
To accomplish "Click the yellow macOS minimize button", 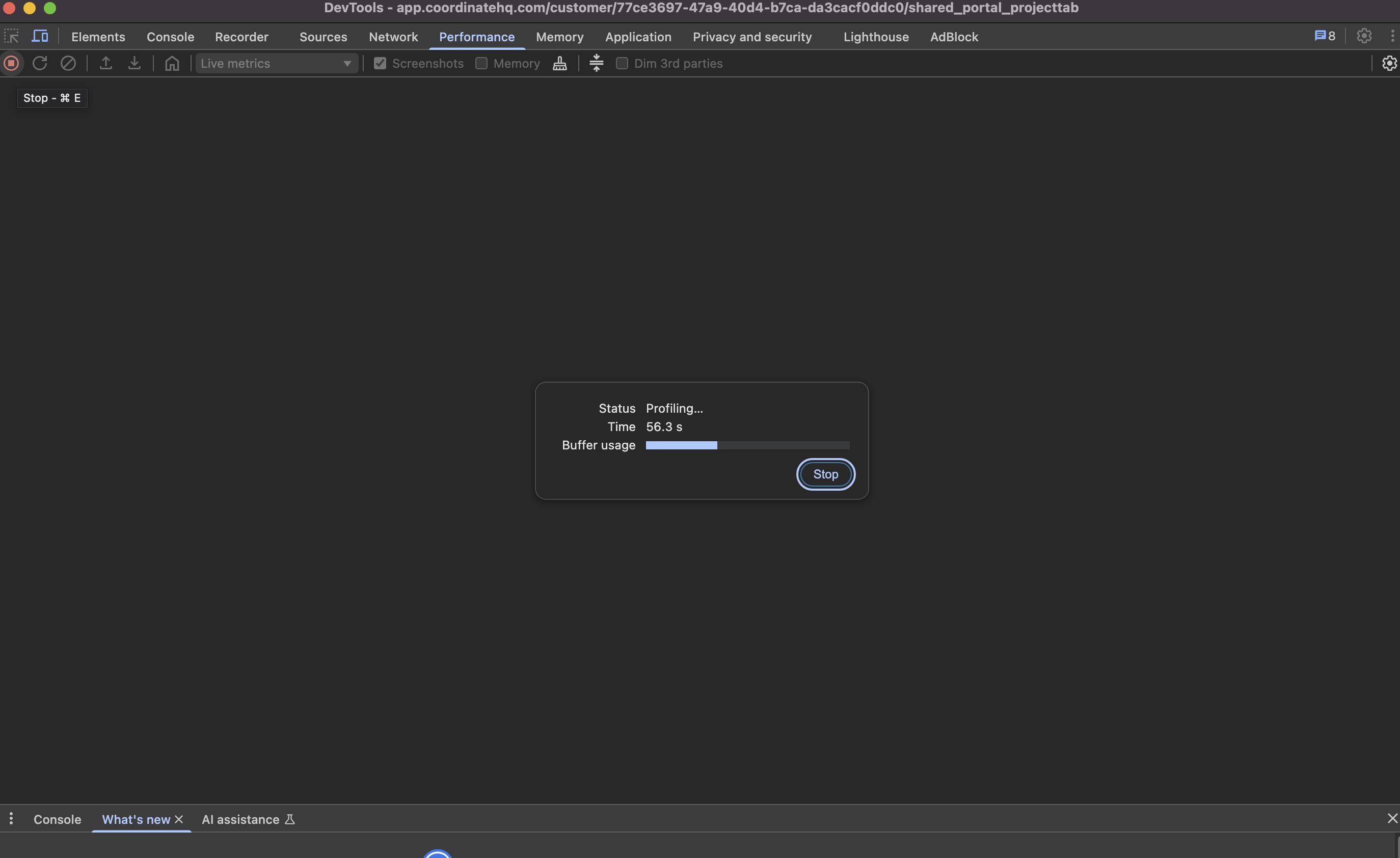I will (x=30, y=8).
